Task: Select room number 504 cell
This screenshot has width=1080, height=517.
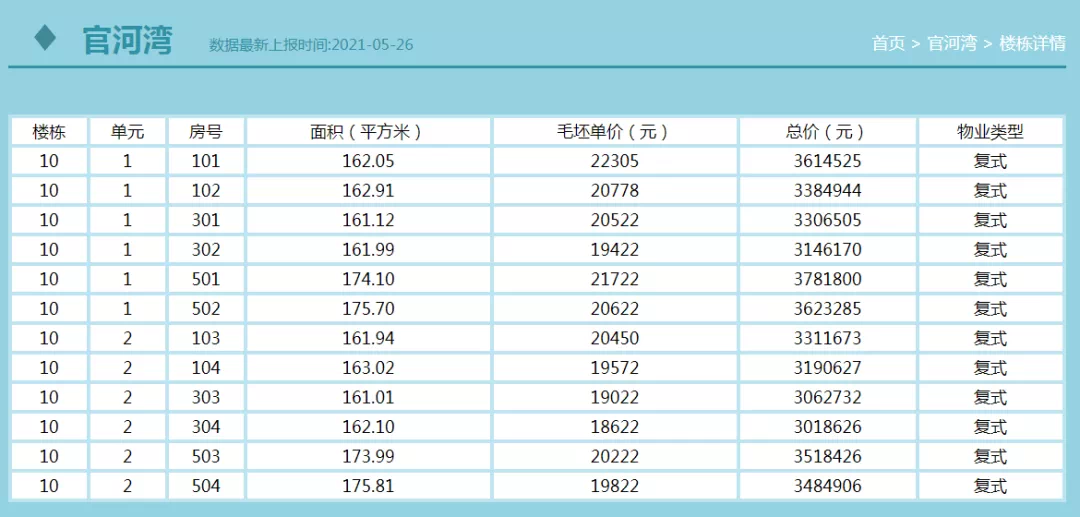Action: [206, 486]
